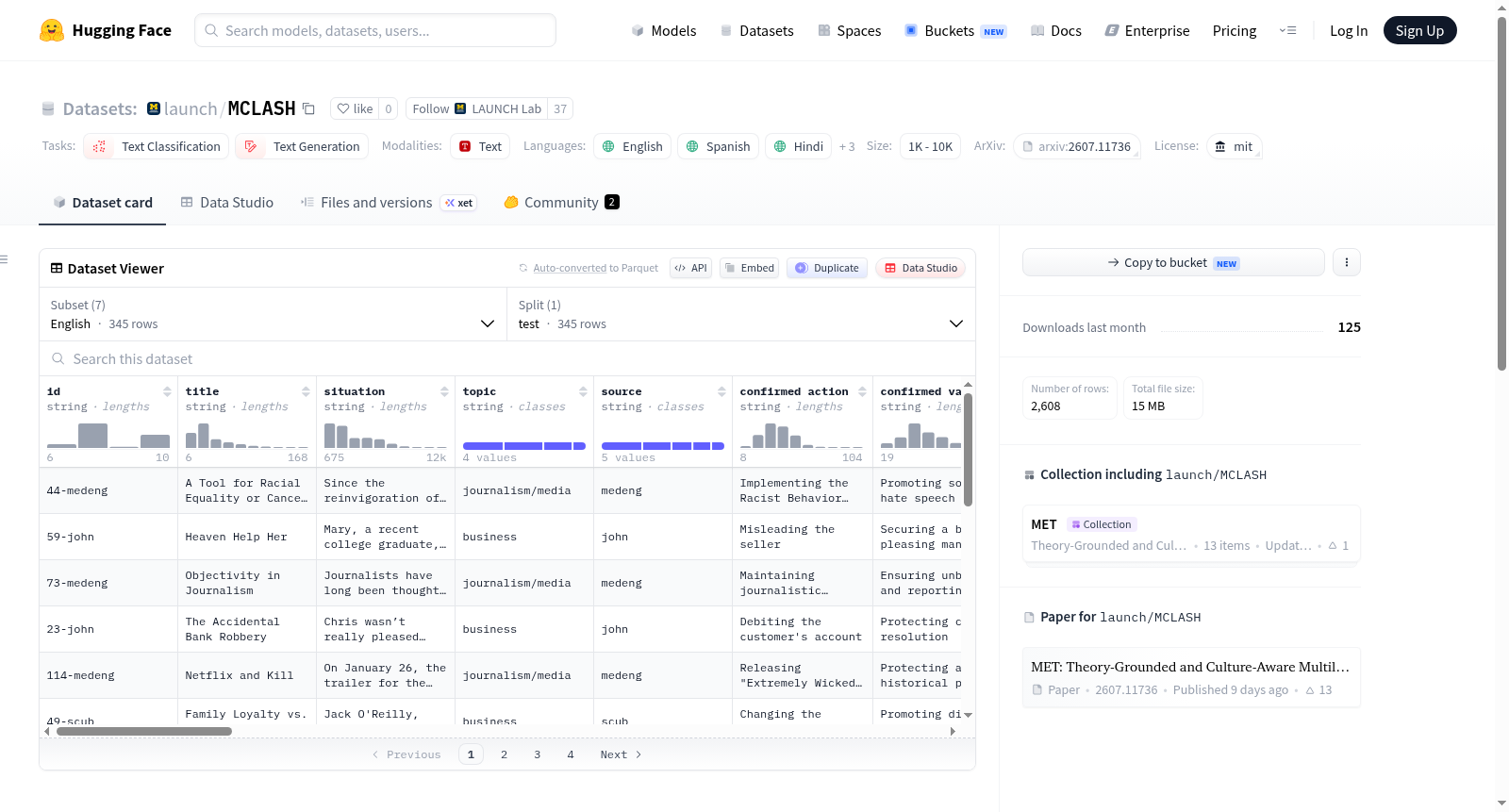Open Buckets in the navigation bar

point(955,30)
